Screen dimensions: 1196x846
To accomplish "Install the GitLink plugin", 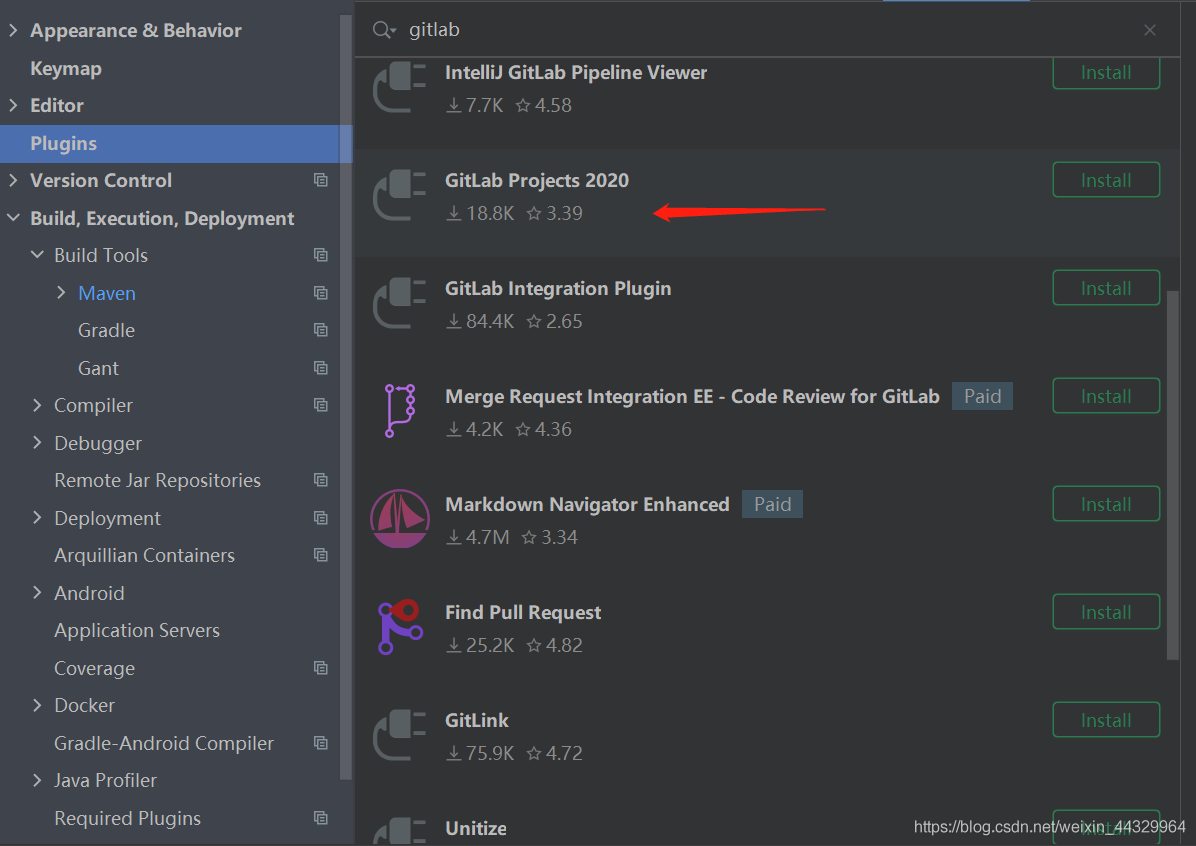I will click(x=1106, y=719).
